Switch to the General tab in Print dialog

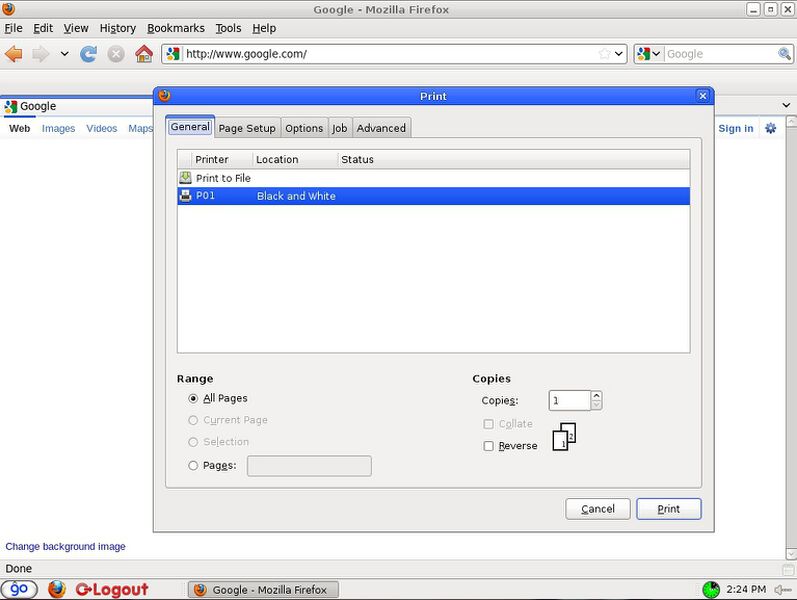coord(190,127)
